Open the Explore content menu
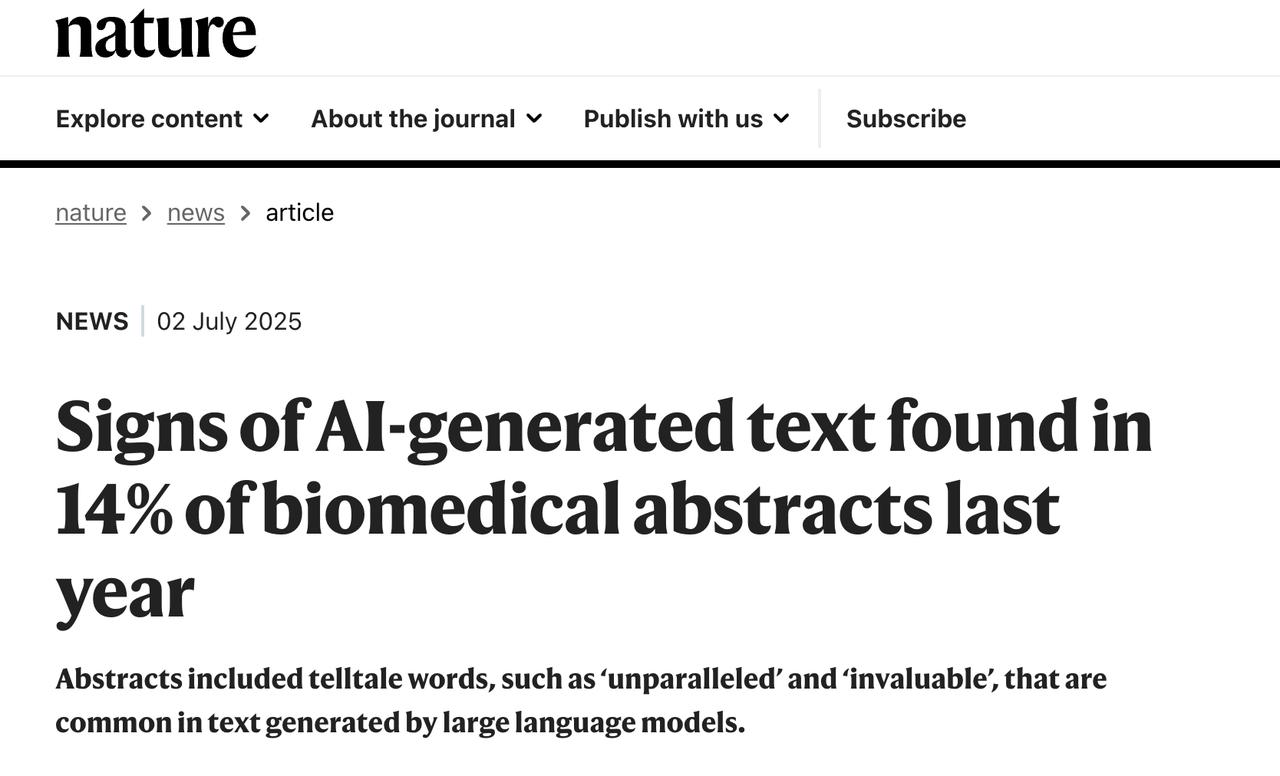This screenshot has width=1280, height=776. click(162, 119)
